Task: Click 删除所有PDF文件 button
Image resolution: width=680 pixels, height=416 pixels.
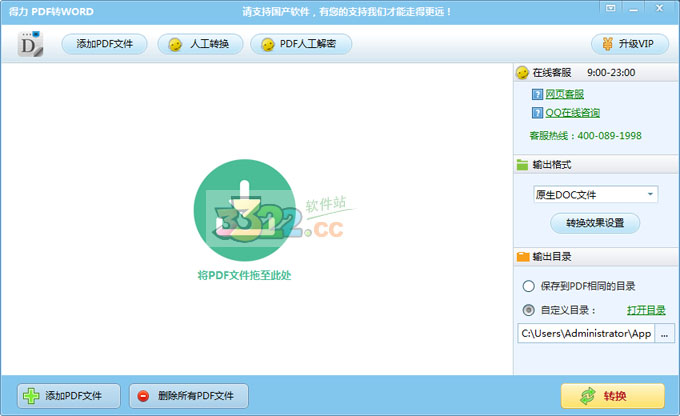Action: (189, 396)
